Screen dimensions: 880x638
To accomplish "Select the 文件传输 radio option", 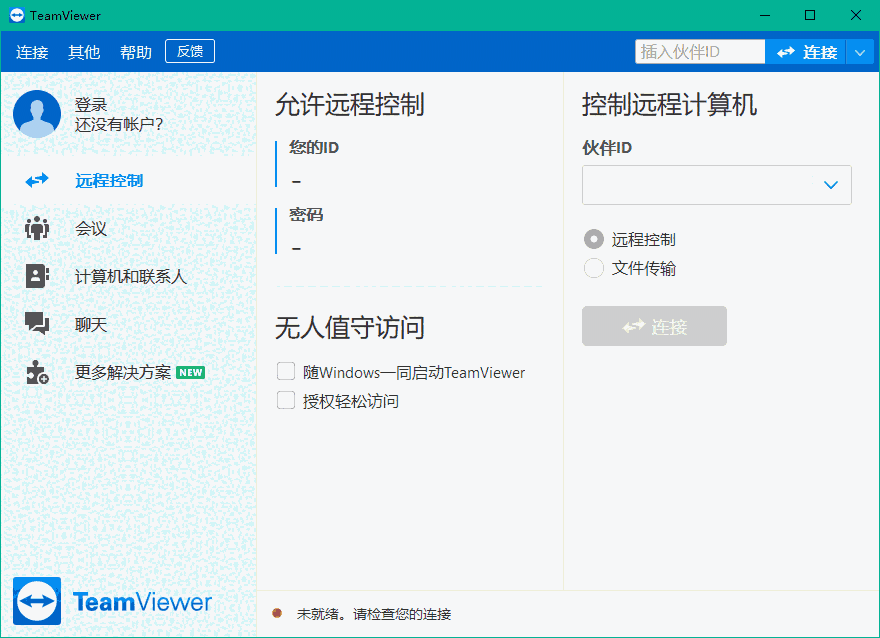I will [x=593, y=268].
